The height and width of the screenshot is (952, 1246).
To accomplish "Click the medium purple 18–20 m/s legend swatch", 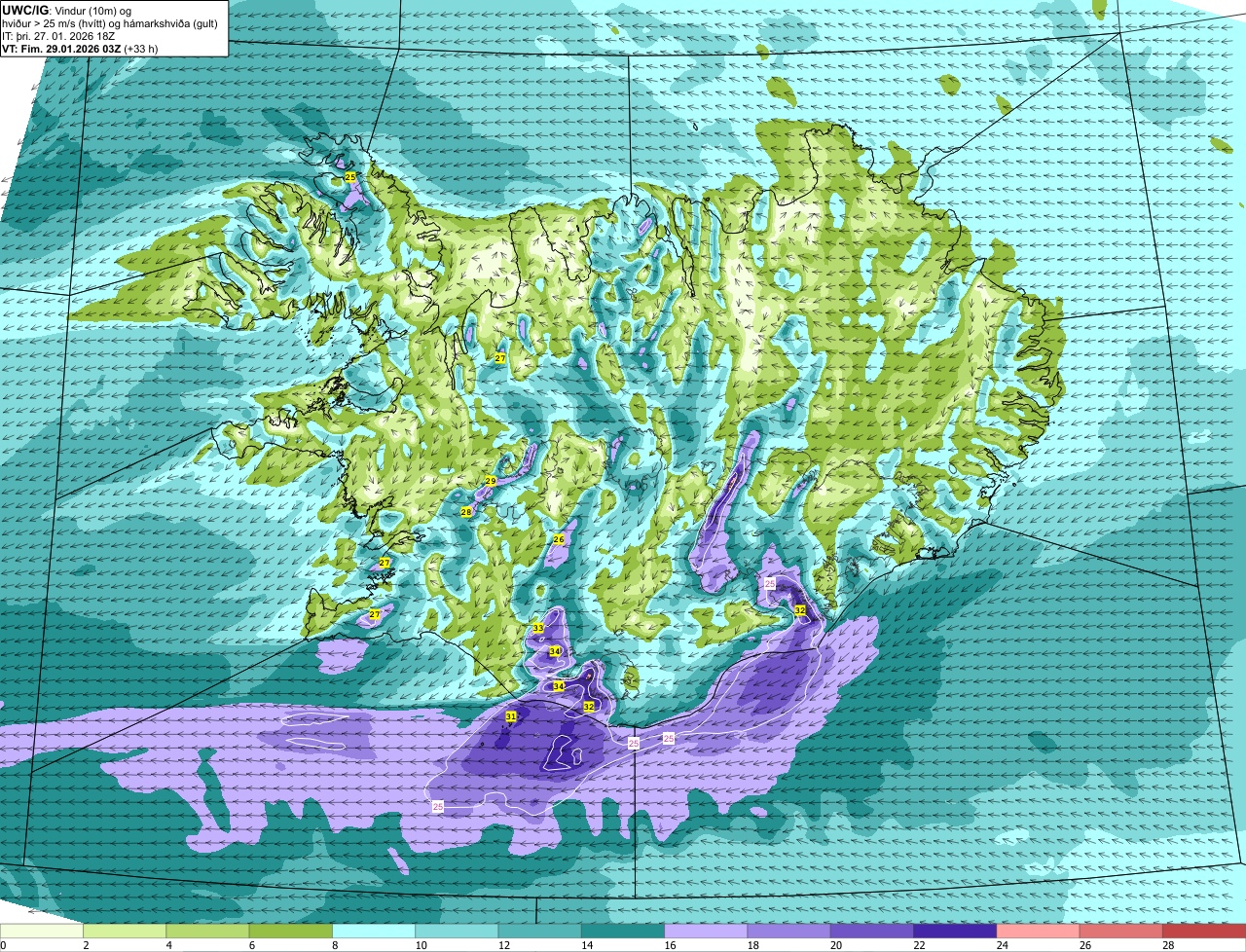I will pos(789,931).
